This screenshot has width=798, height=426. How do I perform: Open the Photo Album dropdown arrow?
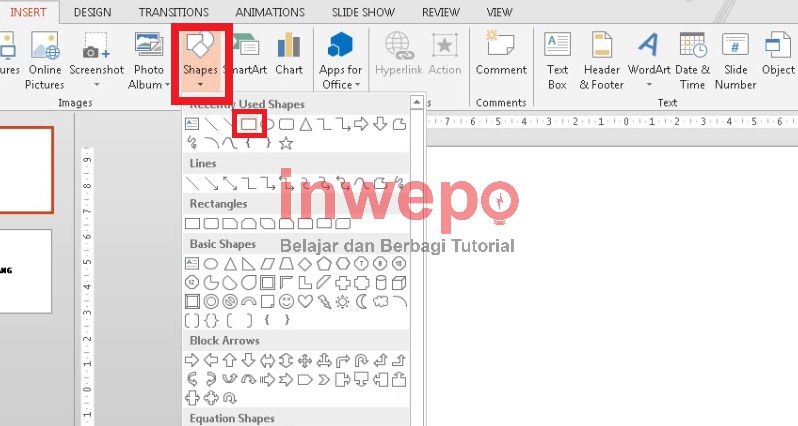167,84
